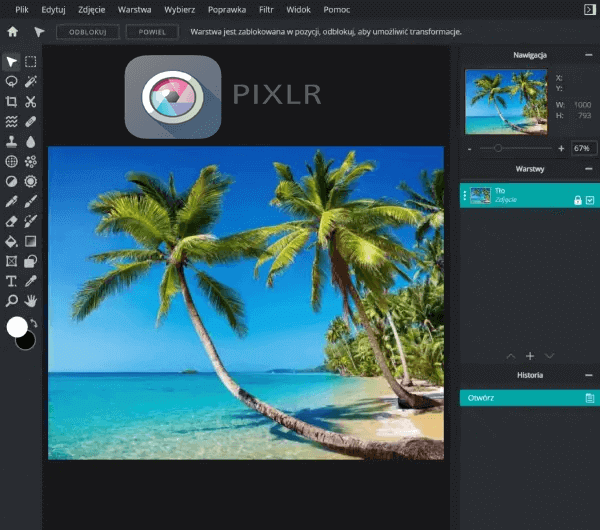Select the Magic Wand tool

[31, 82]
